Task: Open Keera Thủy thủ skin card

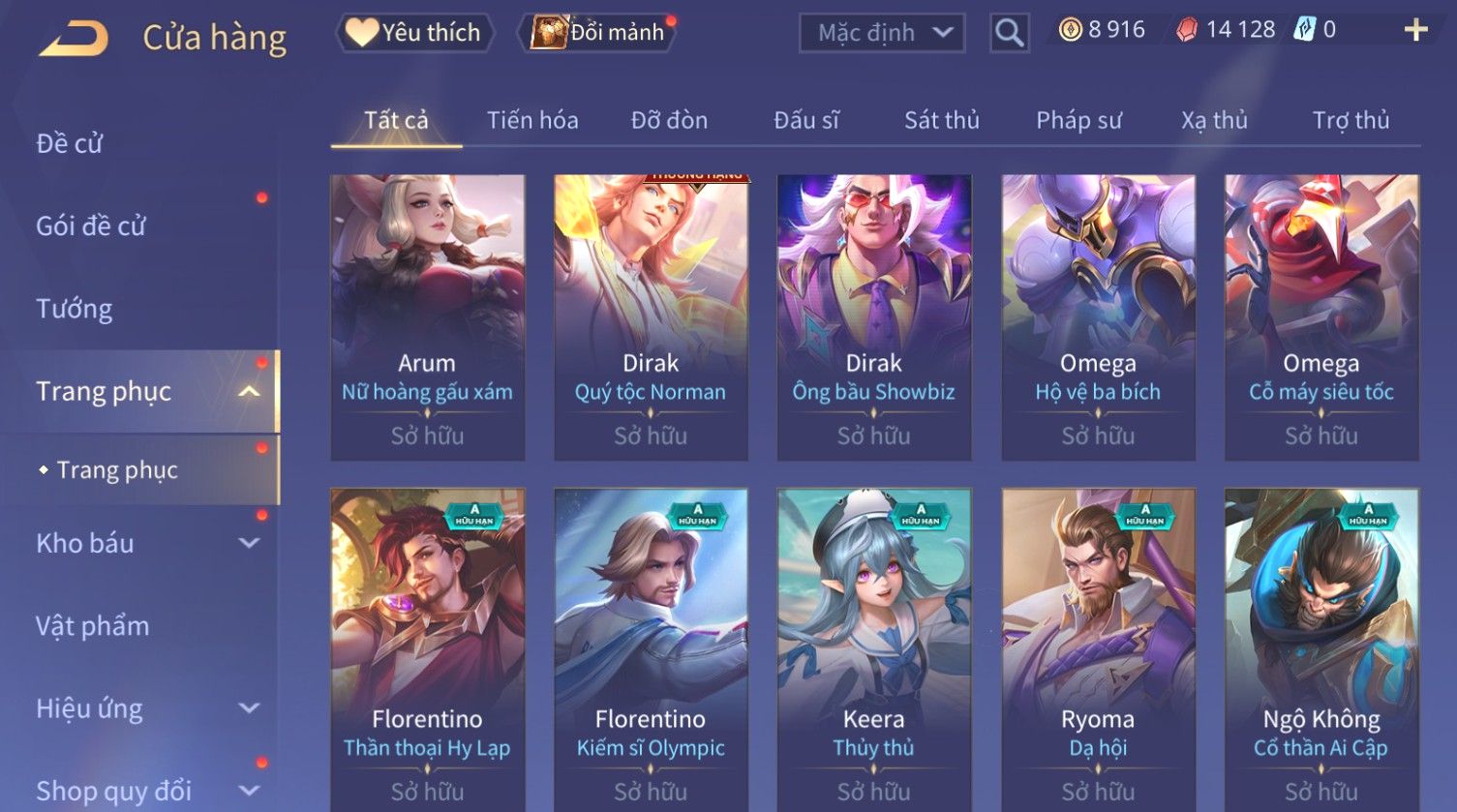Action: point(873,649)
